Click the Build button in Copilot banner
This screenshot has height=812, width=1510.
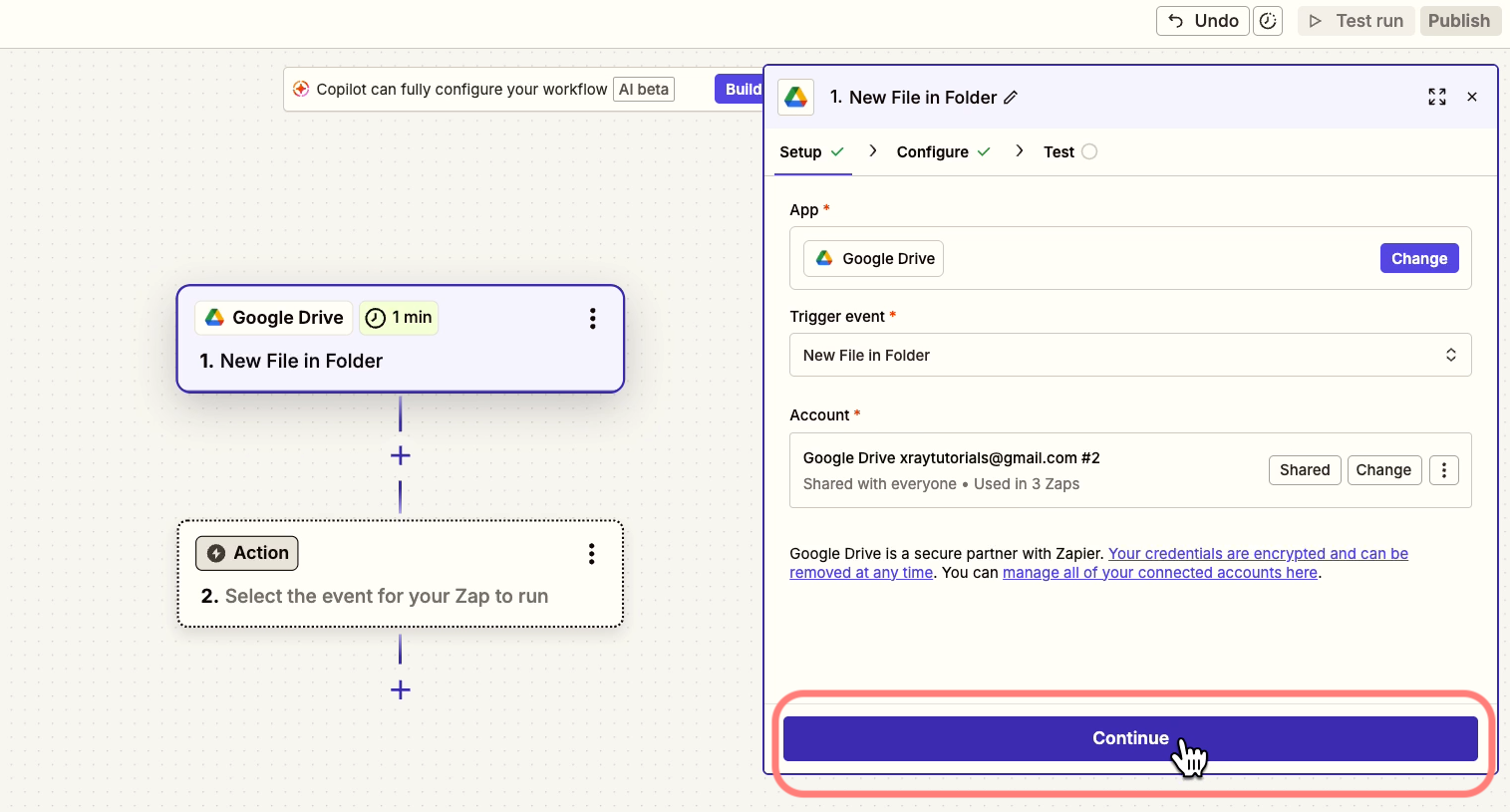click(740, 89)
